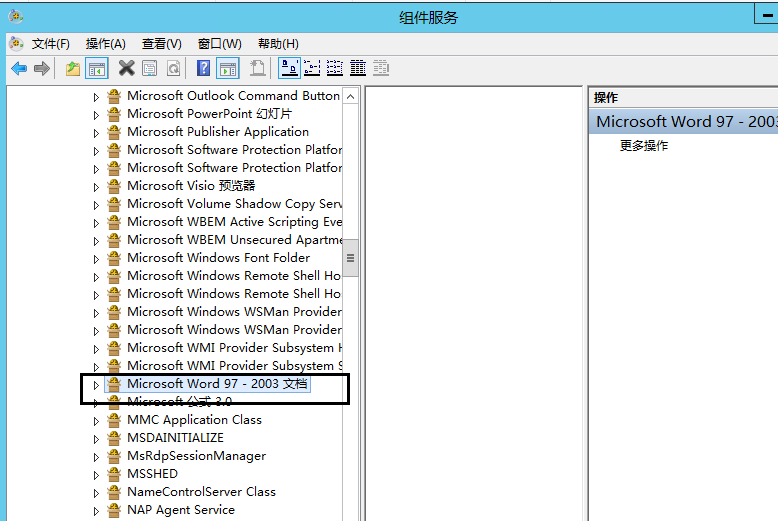Expand the Microsoft Visio 预览器 node
Image resolution: width=778 pixels, height=521 pixels.
tap(96, 187)
